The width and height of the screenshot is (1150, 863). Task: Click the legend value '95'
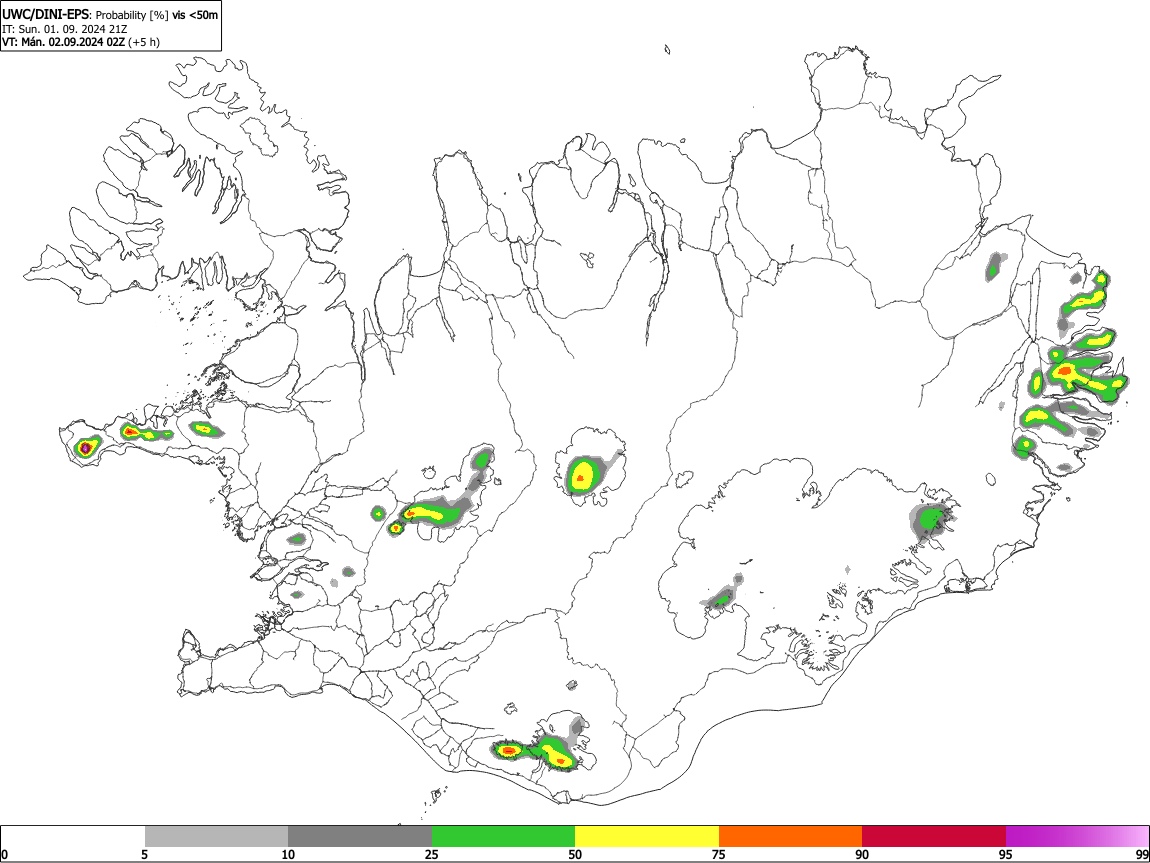tap(1006, 854)
